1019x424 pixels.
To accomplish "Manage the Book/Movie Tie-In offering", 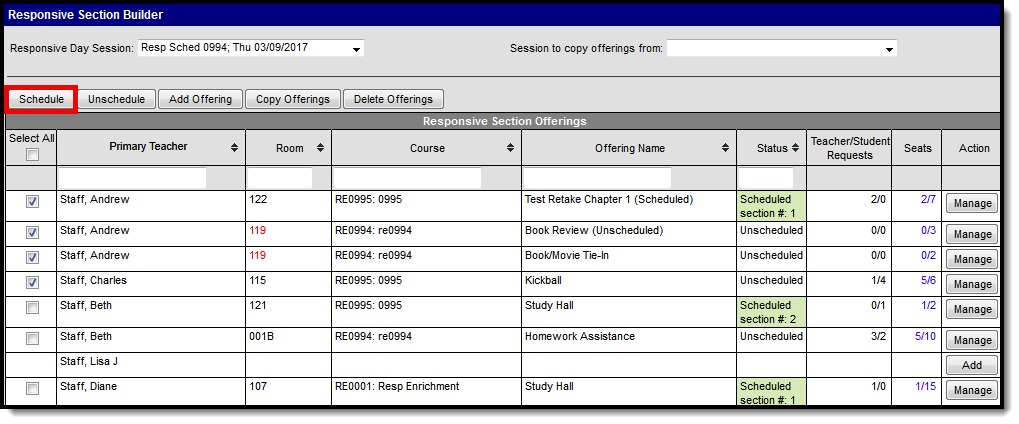I will point(972,259).
